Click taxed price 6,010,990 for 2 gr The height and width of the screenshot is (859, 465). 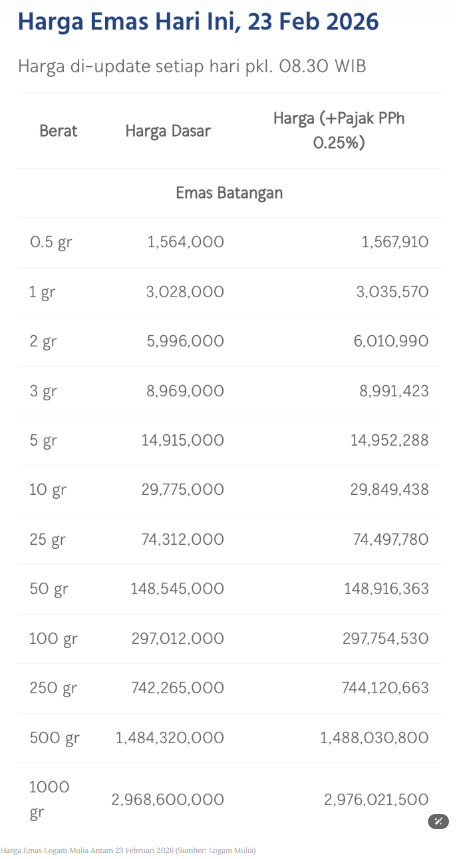click(x=392, y=341)
